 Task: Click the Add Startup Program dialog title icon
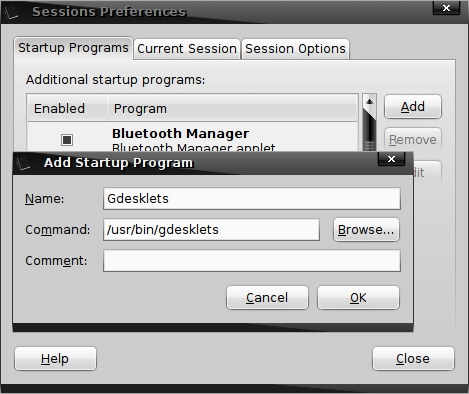[23, 163]
